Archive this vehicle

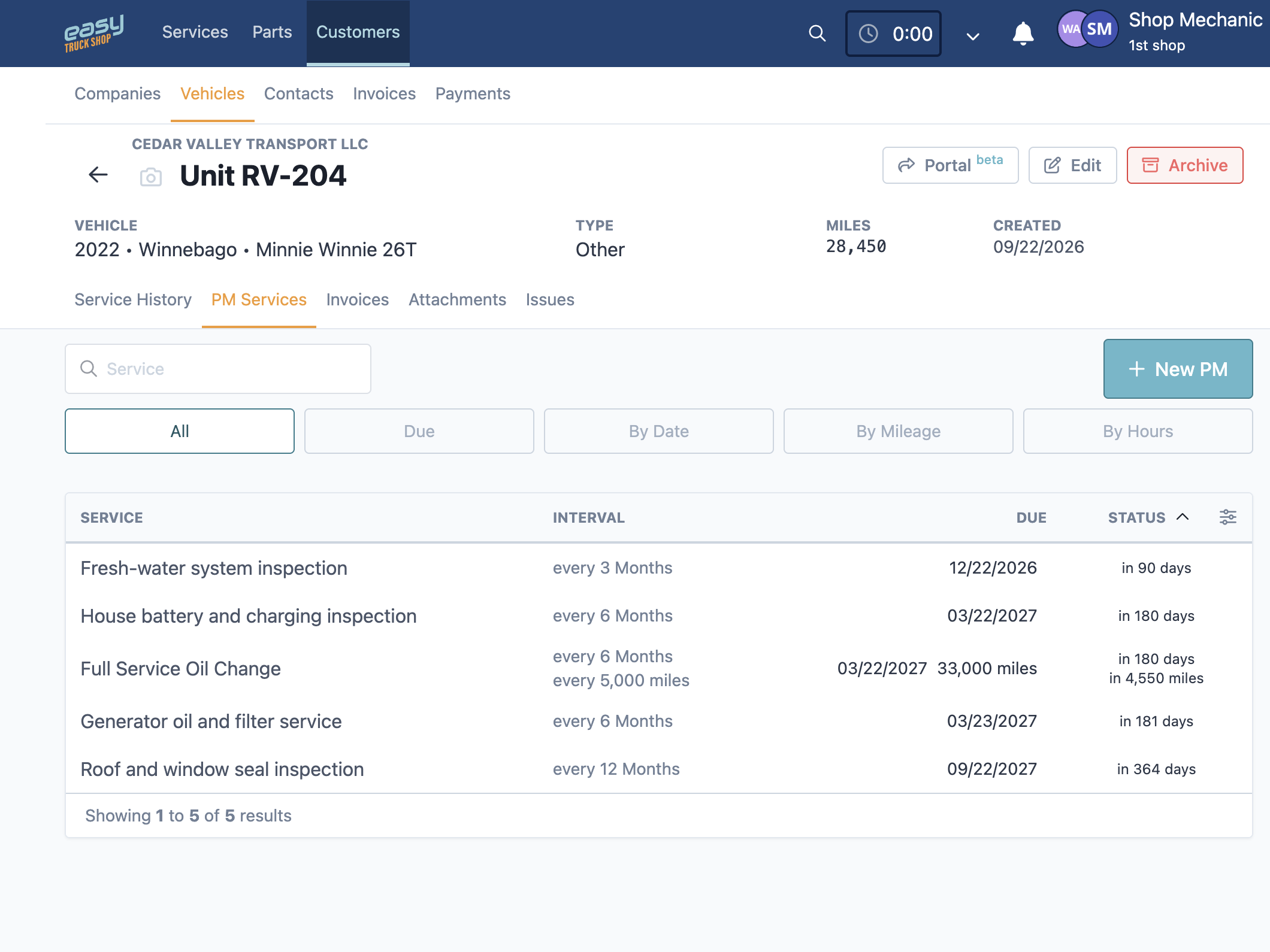1185,165
